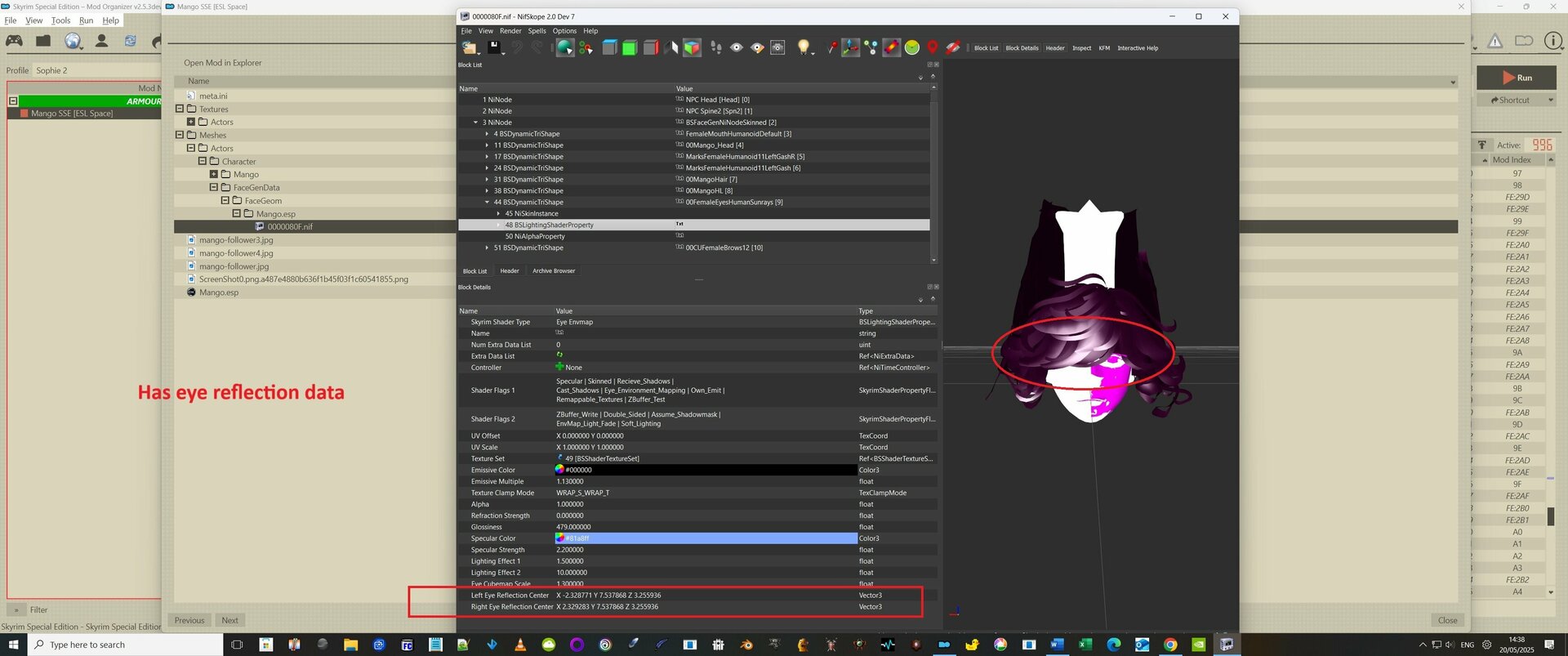
Task: Toggle the eye visibility icon in NifSkope toolbar
Action: [x=737, y=48]
